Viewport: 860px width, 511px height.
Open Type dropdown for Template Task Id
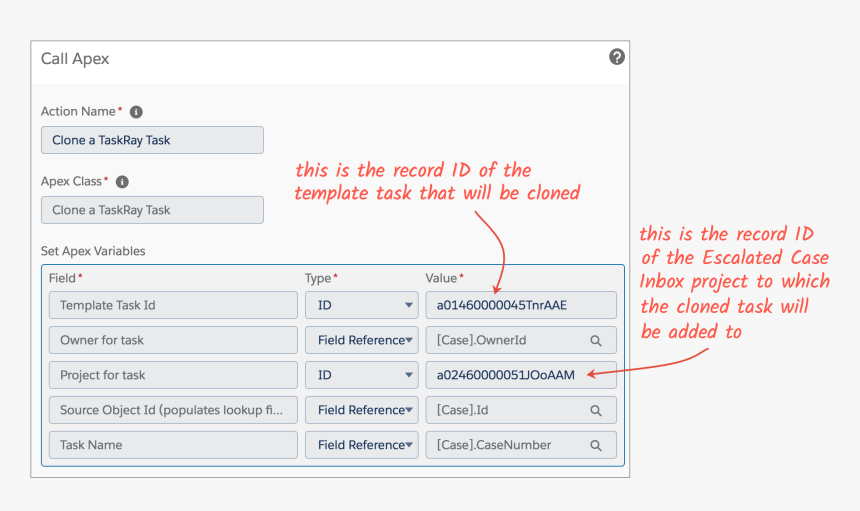click(x=361, y=305)
